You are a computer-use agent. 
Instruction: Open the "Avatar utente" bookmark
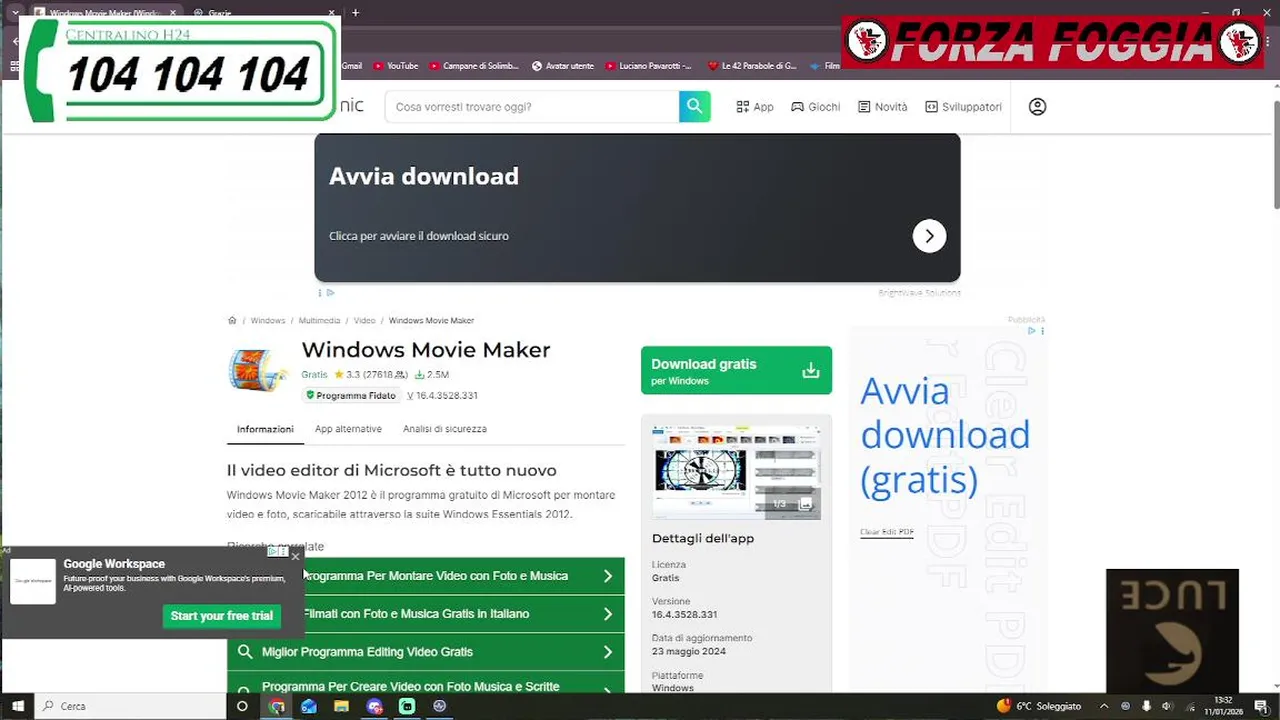point(563,66)
